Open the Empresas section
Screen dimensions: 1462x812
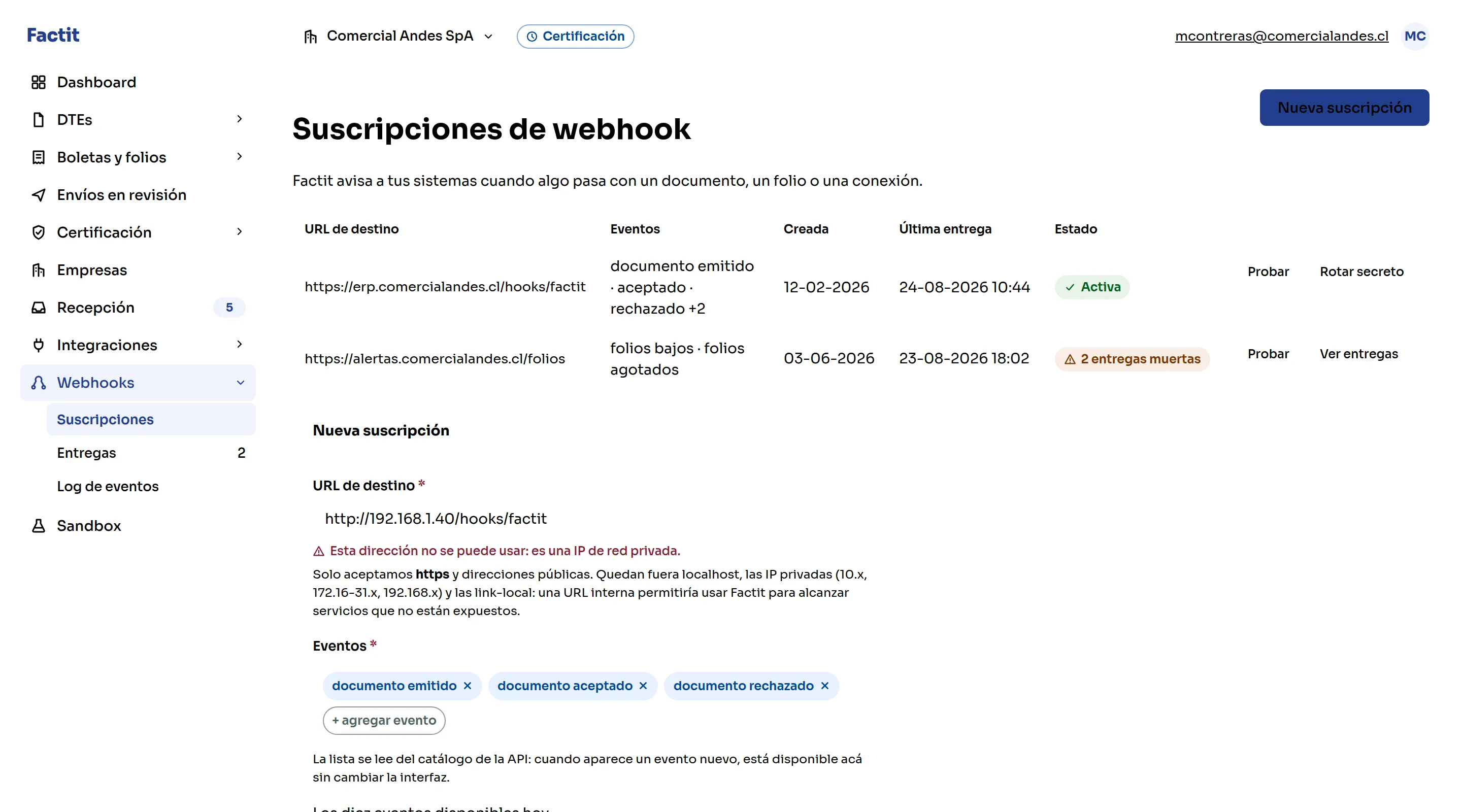coord(138,270)
